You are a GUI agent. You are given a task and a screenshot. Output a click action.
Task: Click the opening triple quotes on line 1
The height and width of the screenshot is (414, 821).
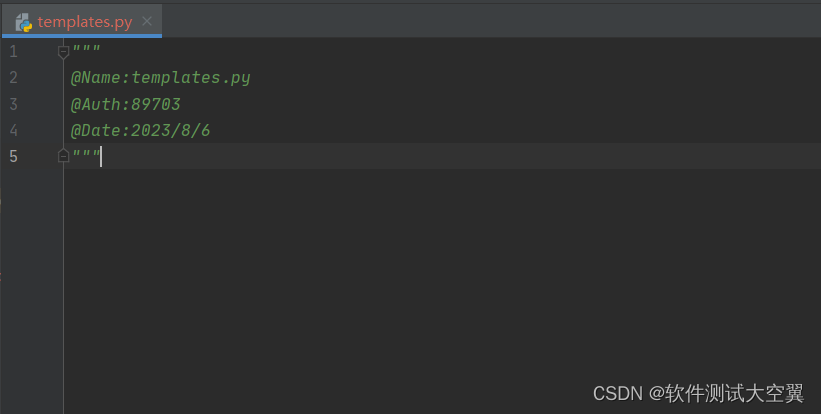(x=86, y=49)
